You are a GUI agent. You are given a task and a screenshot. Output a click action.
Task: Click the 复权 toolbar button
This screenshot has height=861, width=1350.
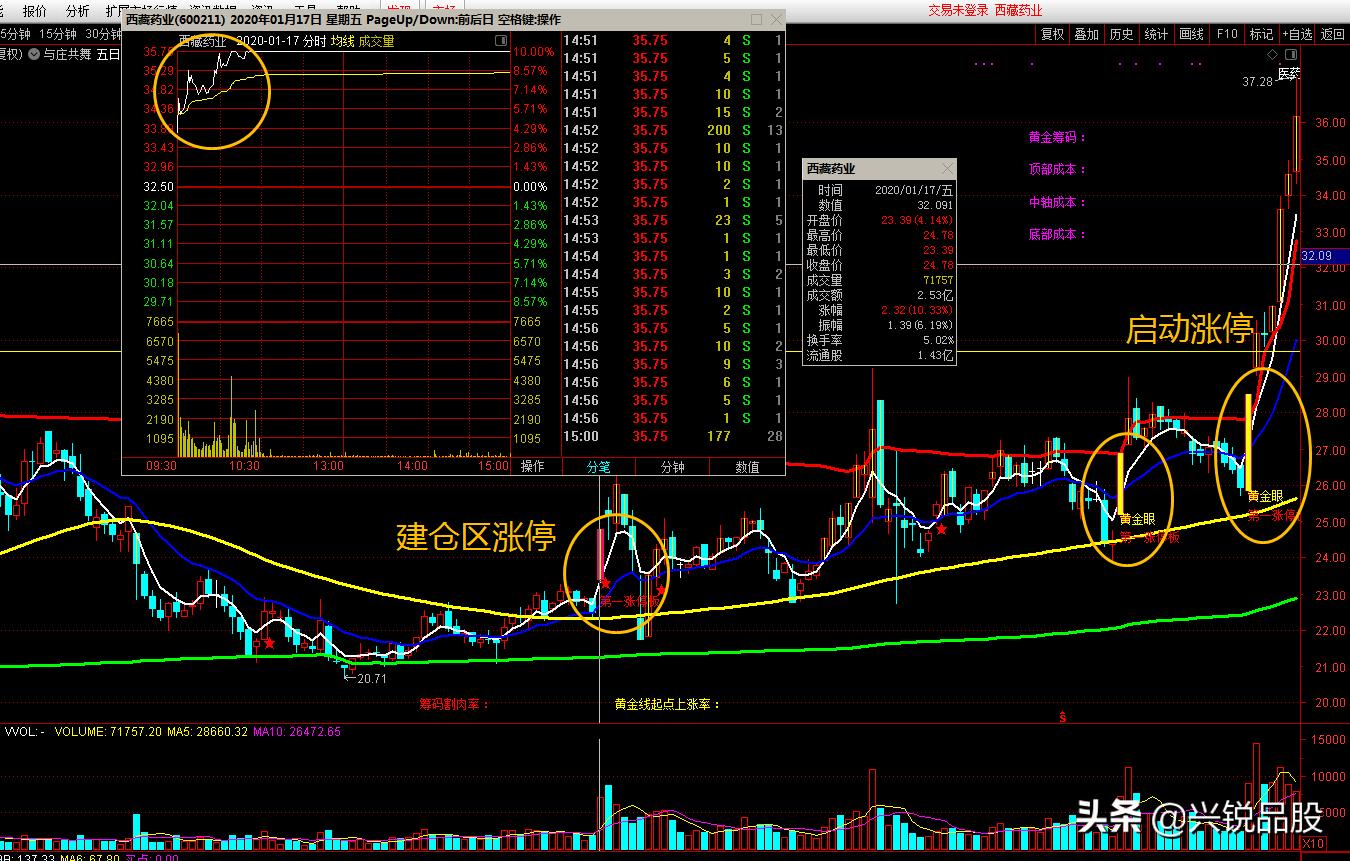tap(1052, 34)
